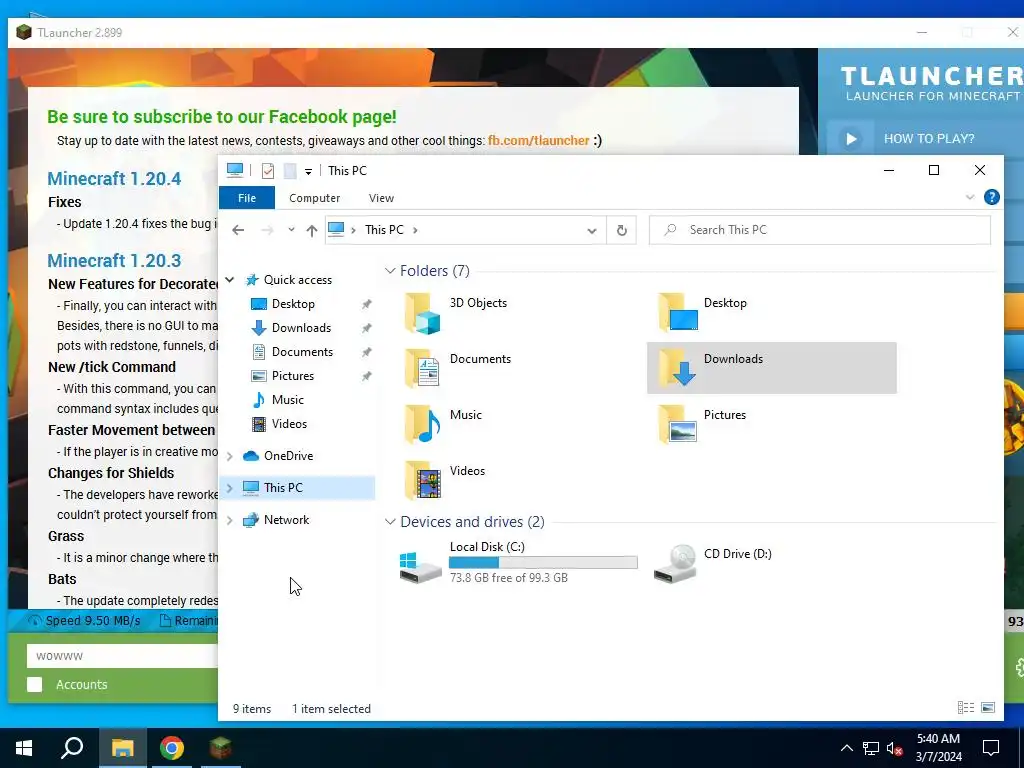The height and width of the screenshot is (768, 1024).
Task: Go up one level with Up arrow
Action: (312, 230)
